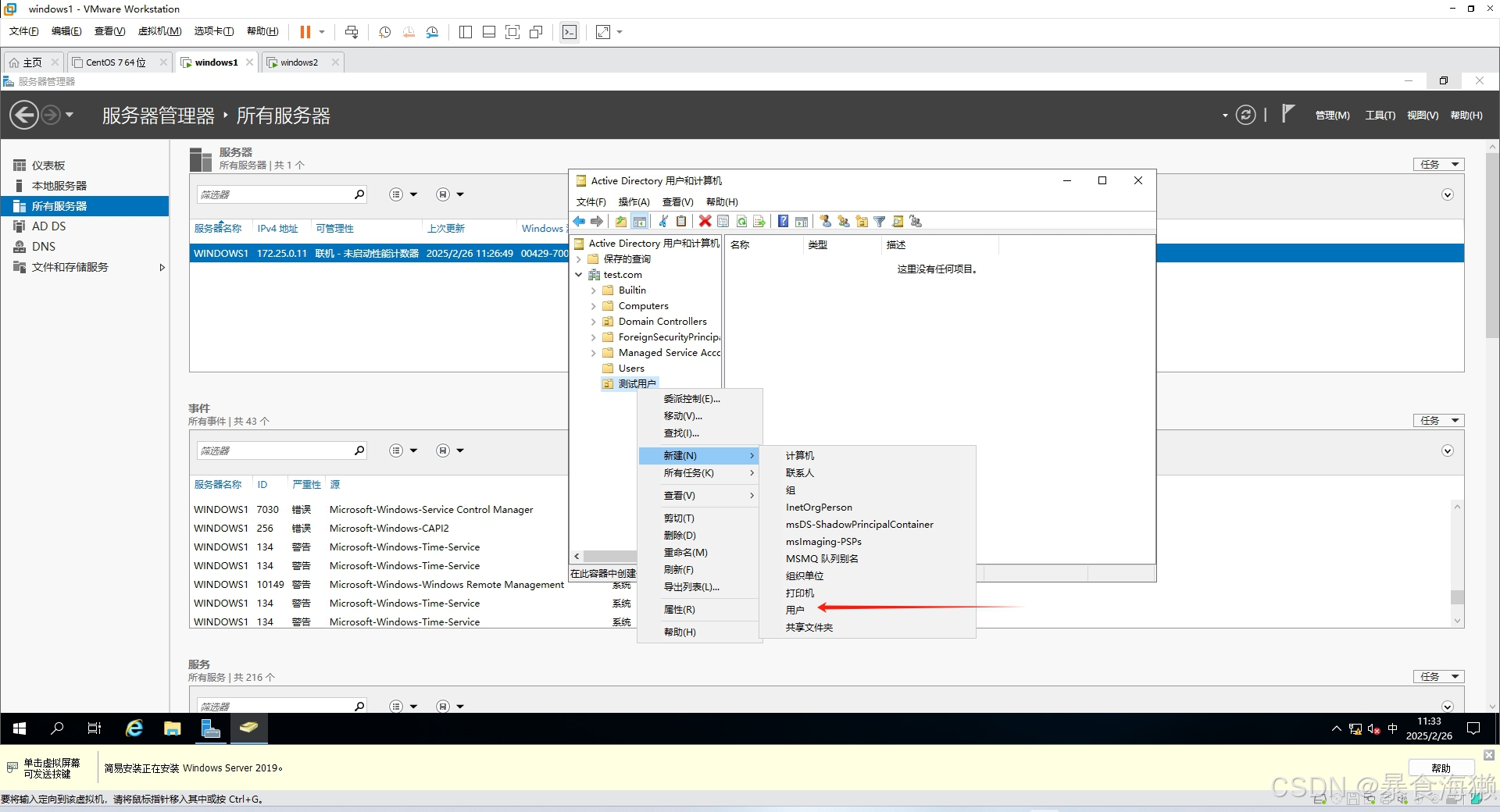Viewport: 1500px width, 812px height.
Task: Collapse the test.com domain node
Action: [579, 275]
